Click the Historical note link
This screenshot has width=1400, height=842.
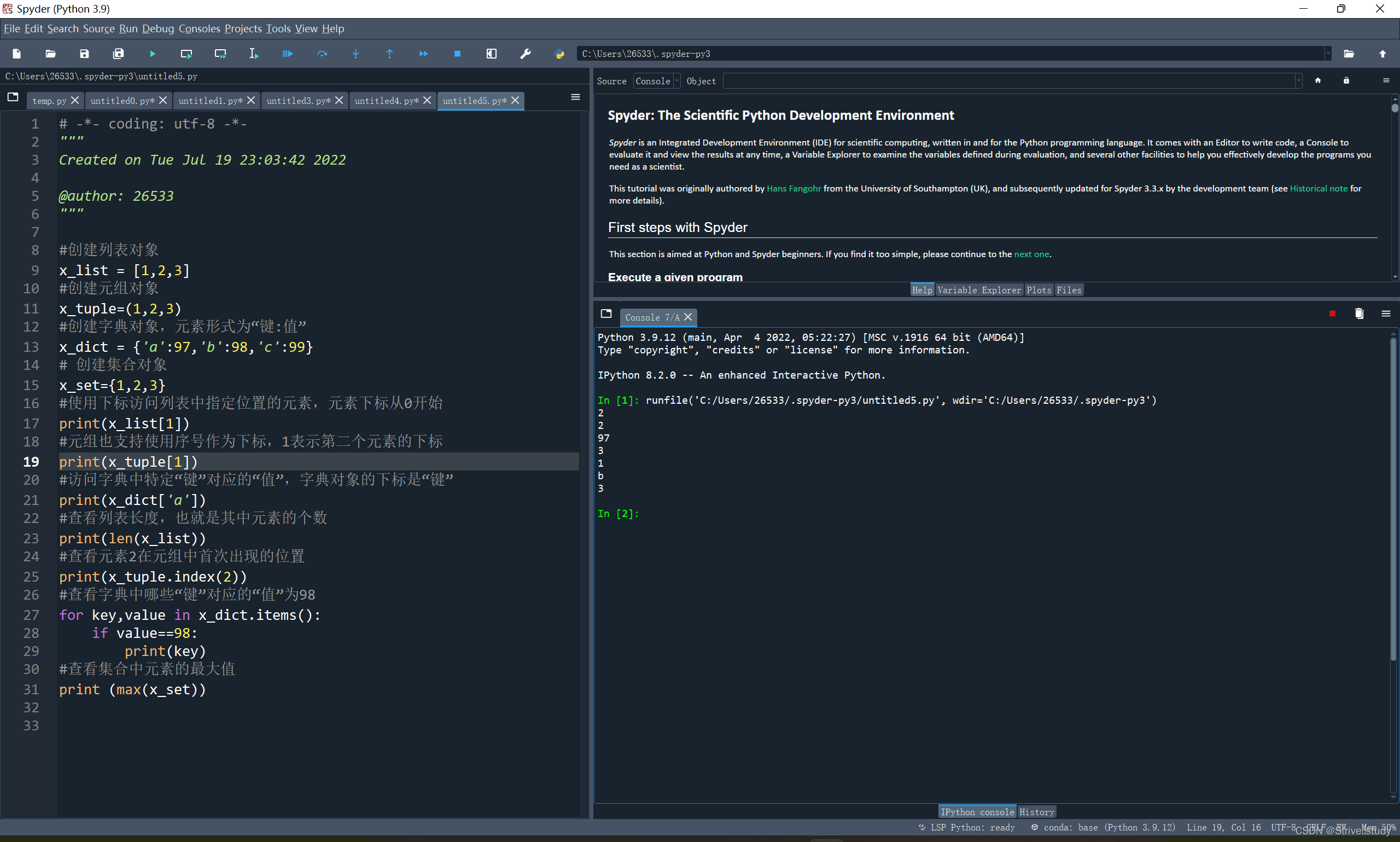click(x=1318, y=188)
